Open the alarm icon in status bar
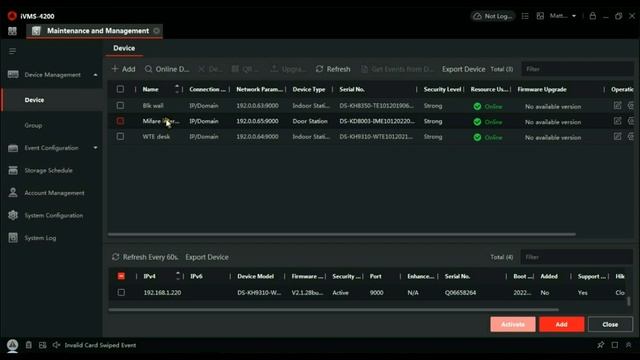This screenshot has width=640, height=360. 12,345
